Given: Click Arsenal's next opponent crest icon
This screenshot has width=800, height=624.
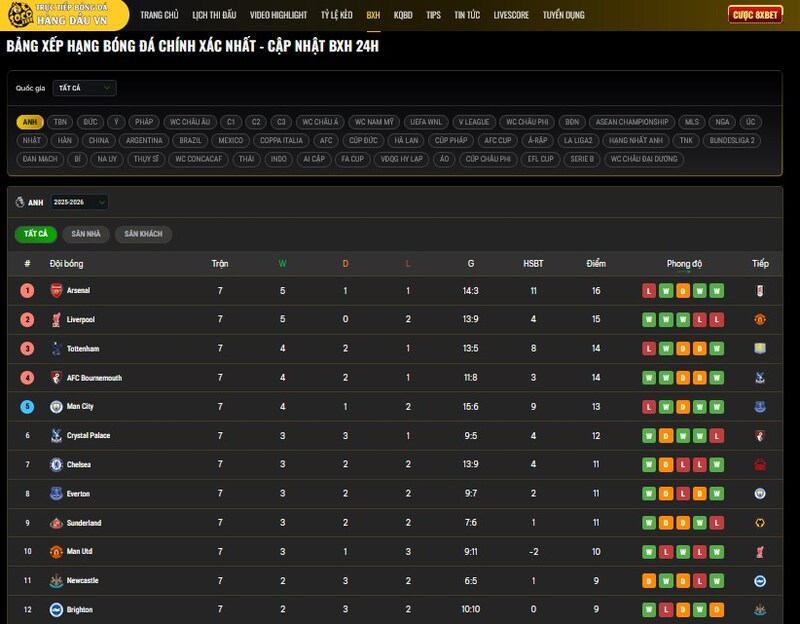Looking at the screenshot, I should pos(760,290).
